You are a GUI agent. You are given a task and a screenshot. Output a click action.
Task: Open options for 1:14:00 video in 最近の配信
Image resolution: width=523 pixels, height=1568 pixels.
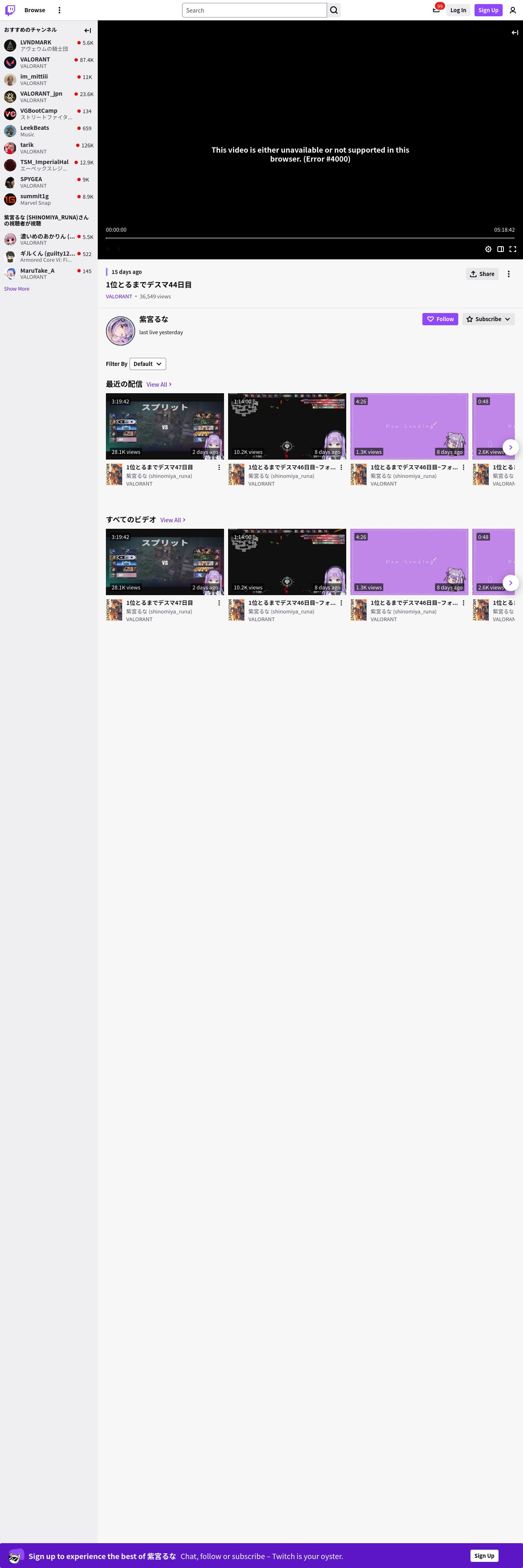click(342, 467)
